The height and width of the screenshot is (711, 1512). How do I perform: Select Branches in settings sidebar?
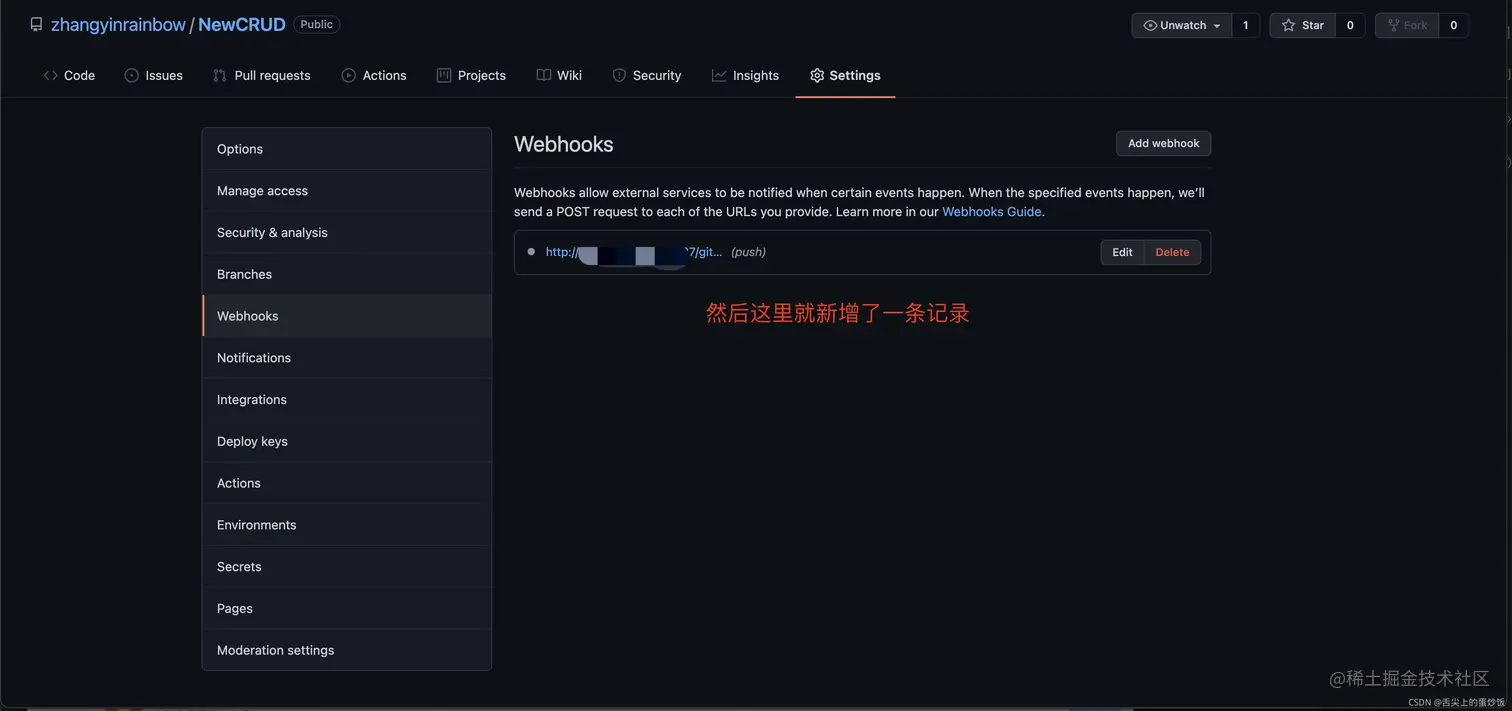coord(347,274)
